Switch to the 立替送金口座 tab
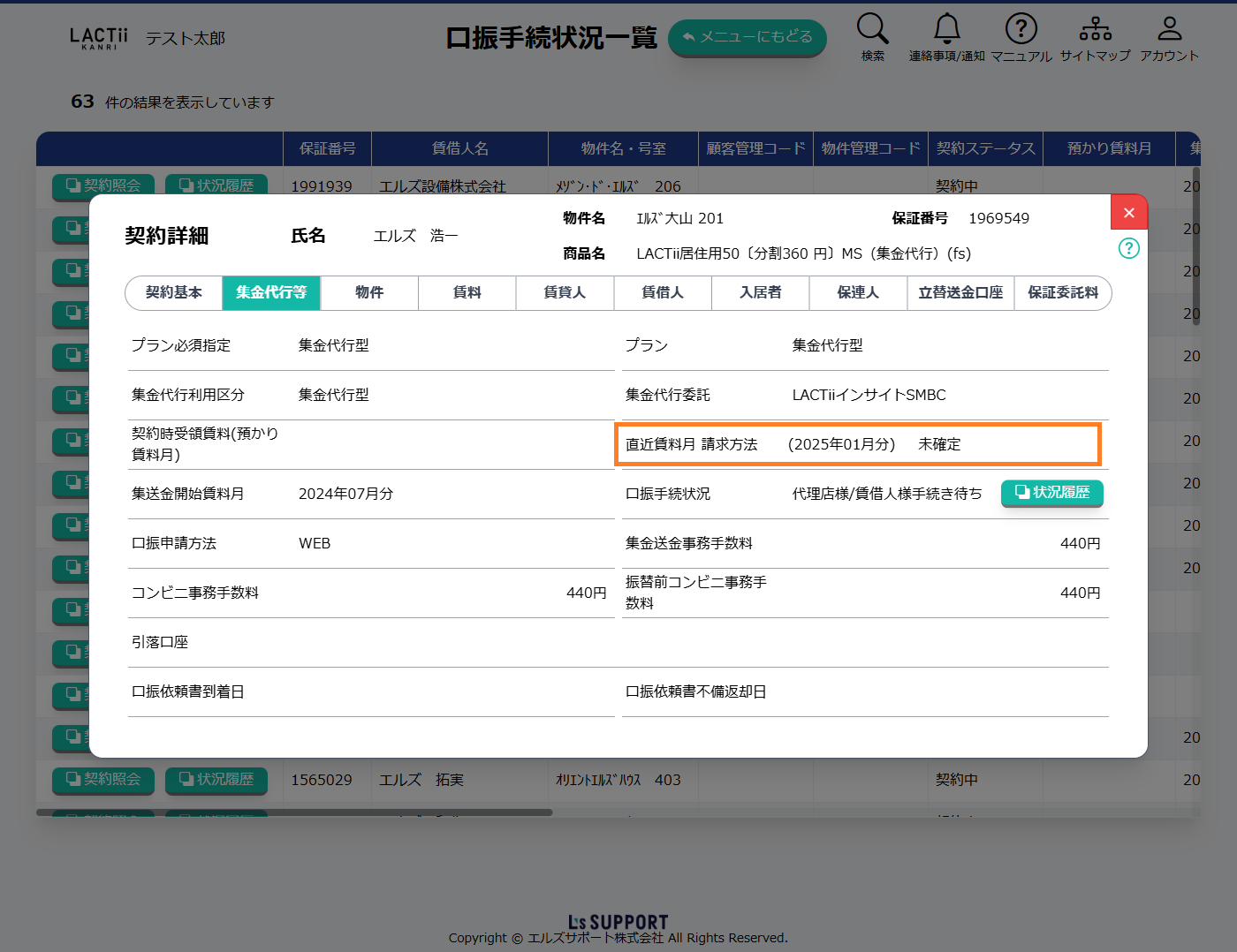 point(960,293)
